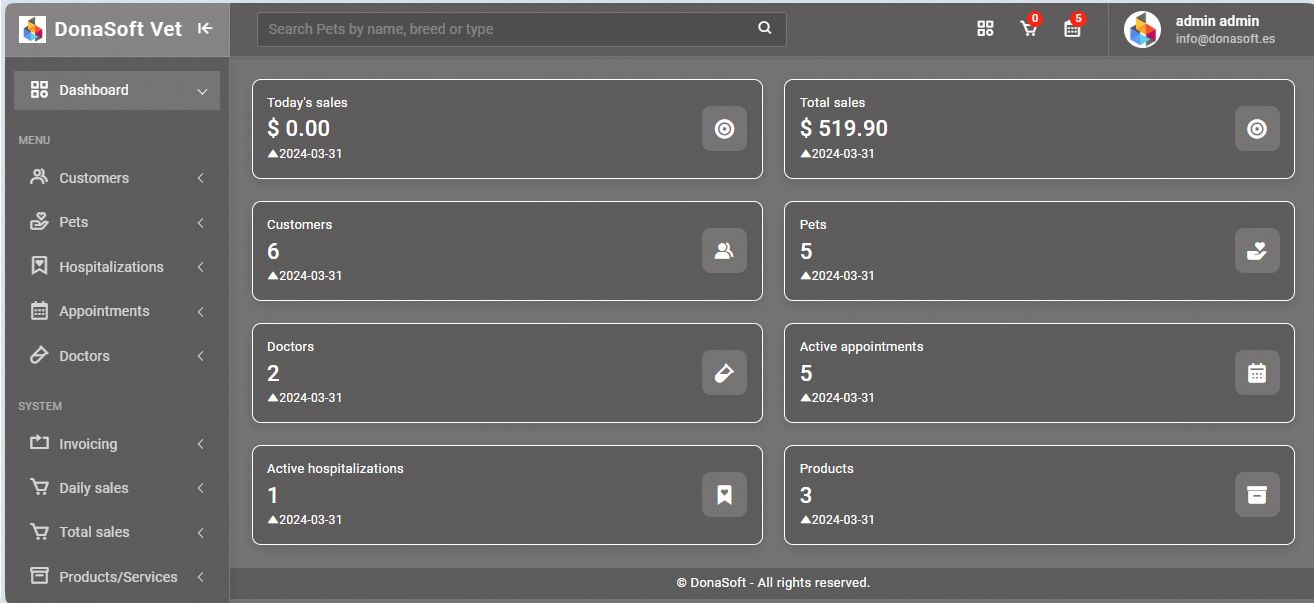Click the Customers people icon in sidebar

(x=39, y=177)
